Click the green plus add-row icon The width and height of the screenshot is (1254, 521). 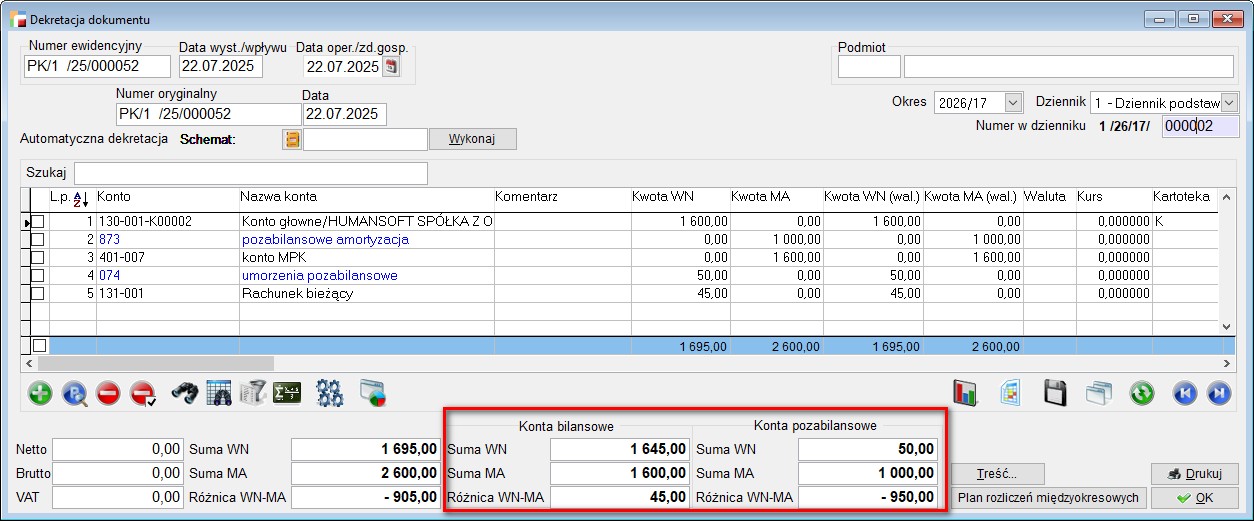(x=40, y=393)
